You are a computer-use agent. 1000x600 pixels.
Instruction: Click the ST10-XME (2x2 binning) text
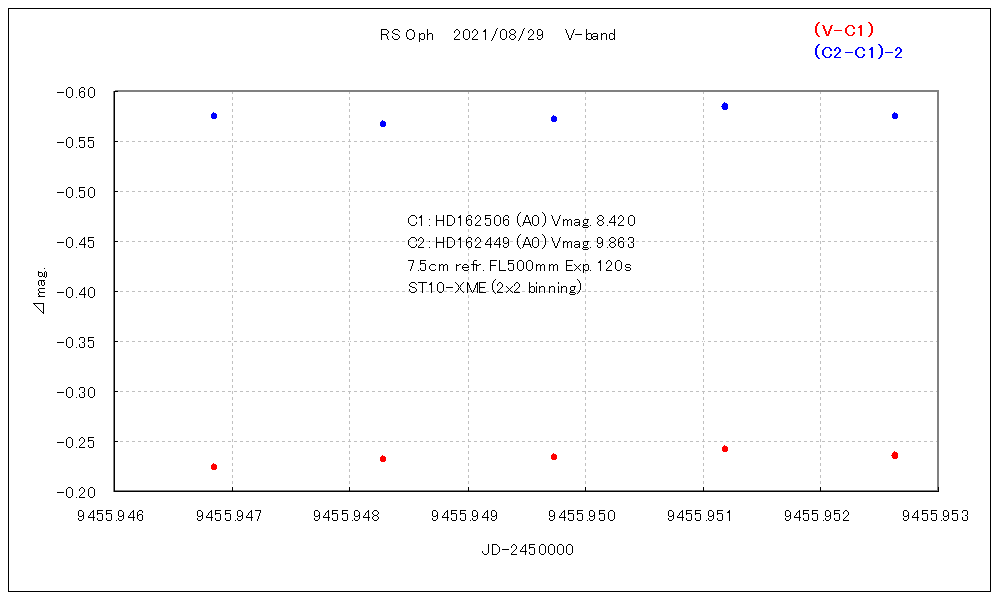point(494,288)
